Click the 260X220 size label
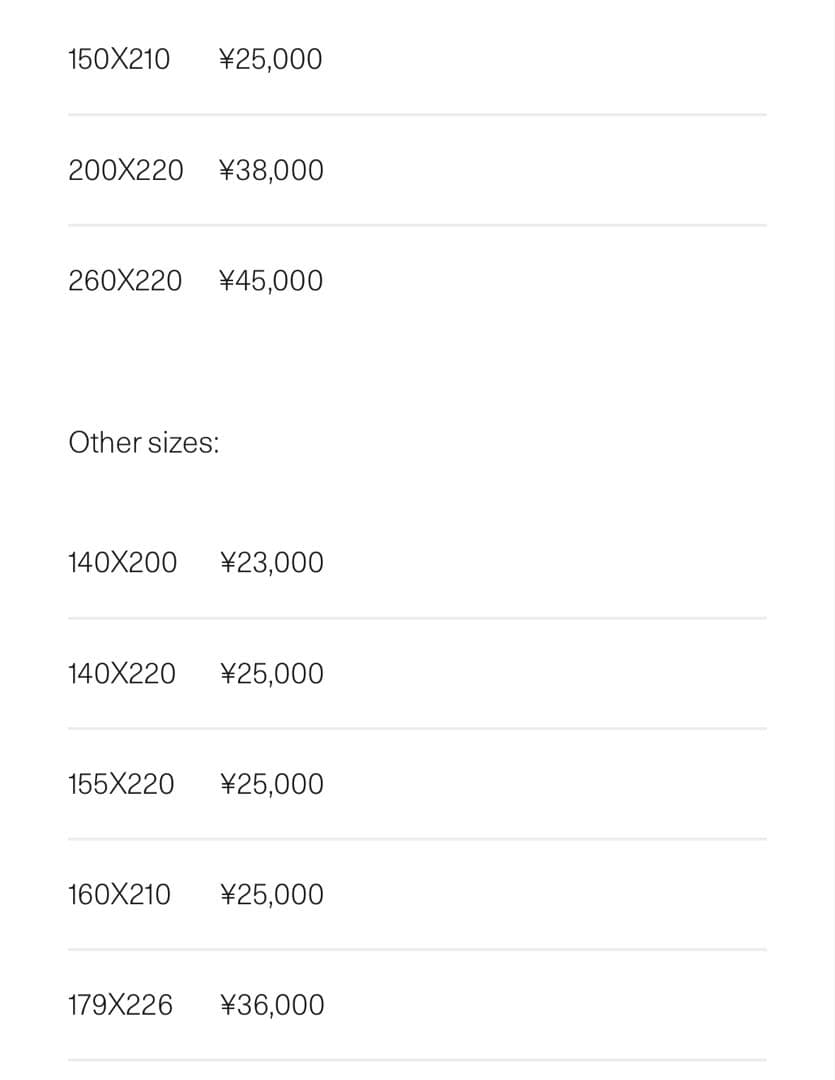 click(x=125, y=281)
